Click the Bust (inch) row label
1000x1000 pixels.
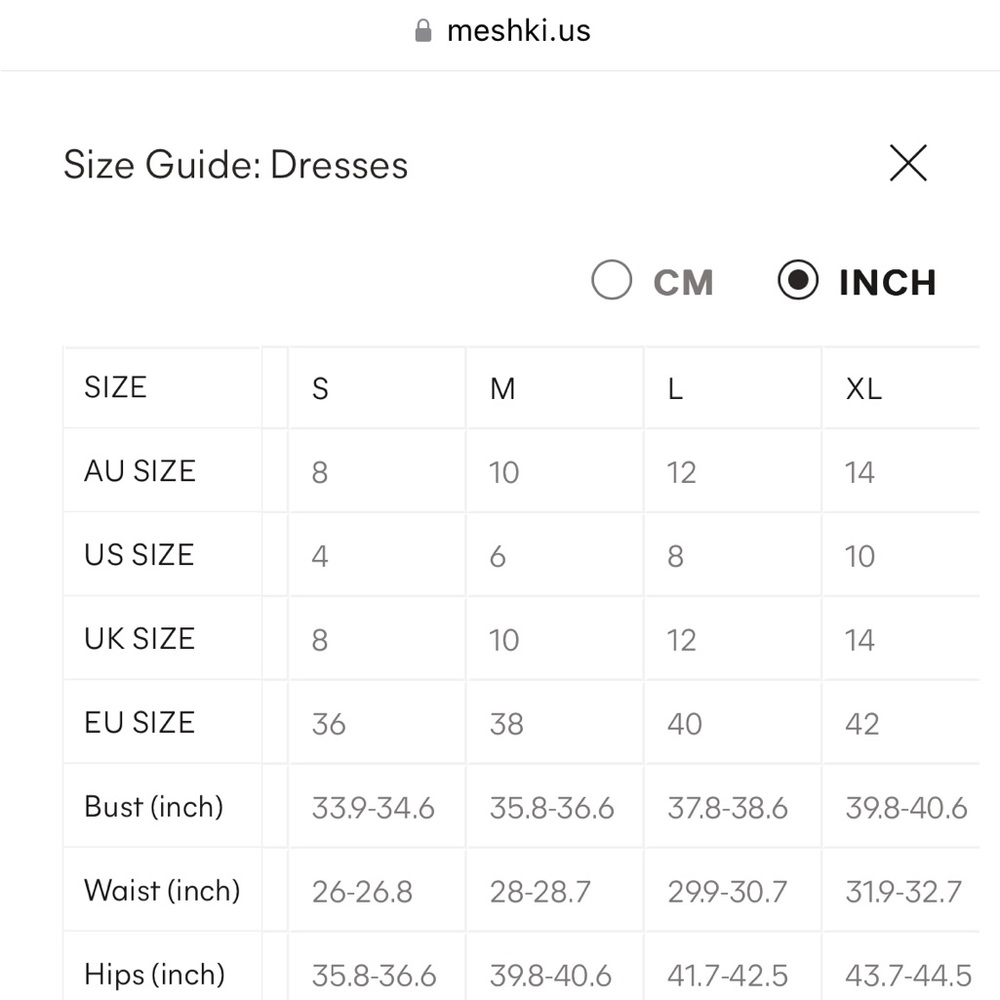[154, 807]
